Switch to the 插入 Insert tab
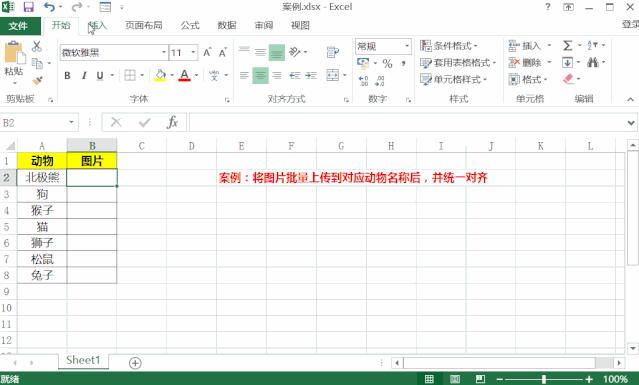Viewport: 639px width, 385px height. pyautogui.click(x=97, y=25)
